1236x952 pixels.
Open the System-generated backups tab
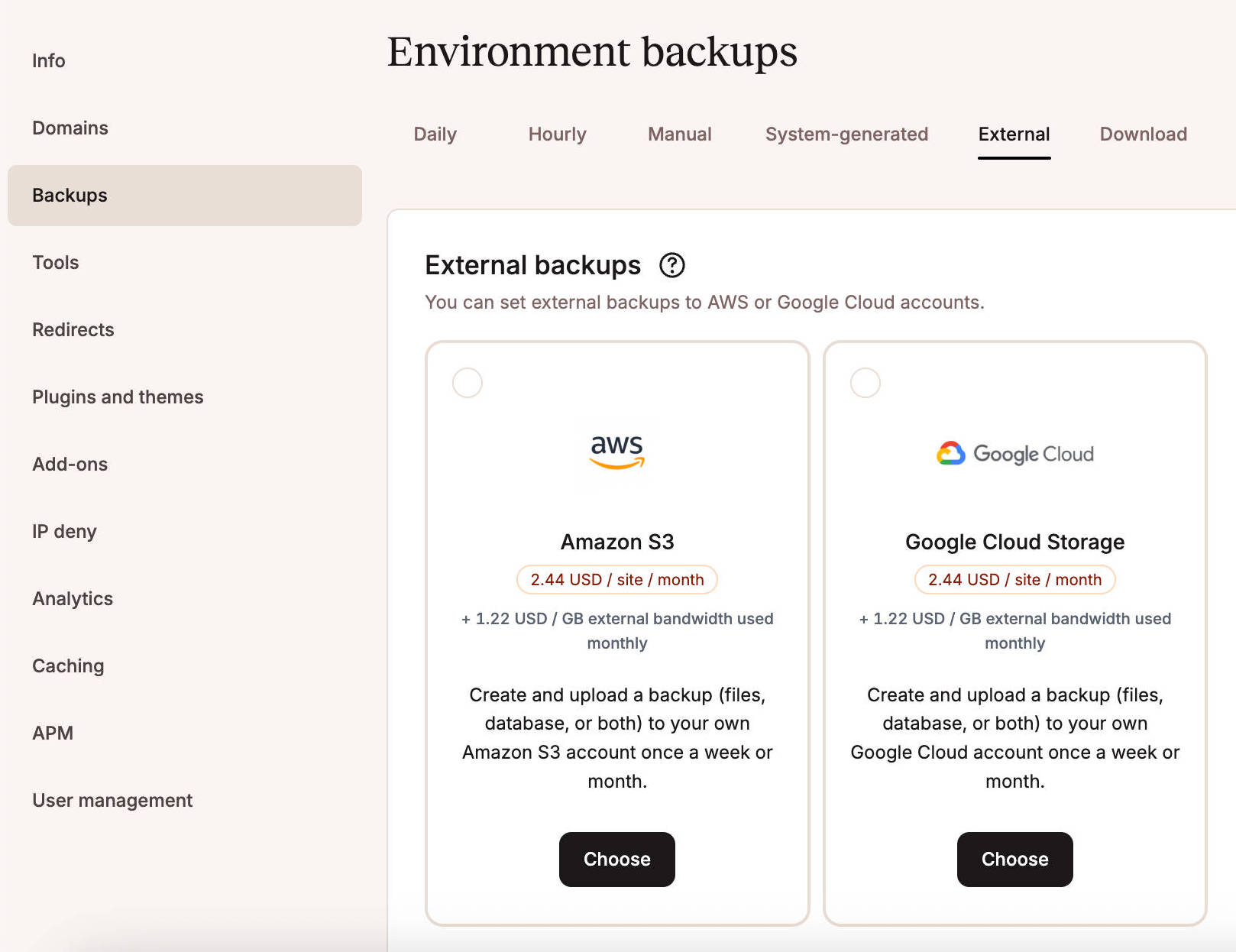tap(846, 134)
